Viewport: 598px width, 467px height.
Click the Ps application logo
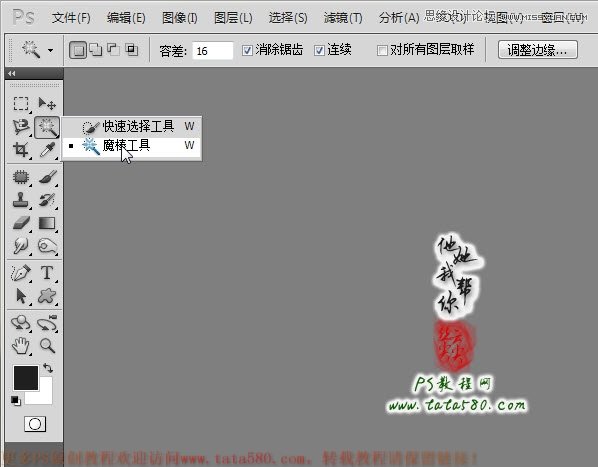23,17
